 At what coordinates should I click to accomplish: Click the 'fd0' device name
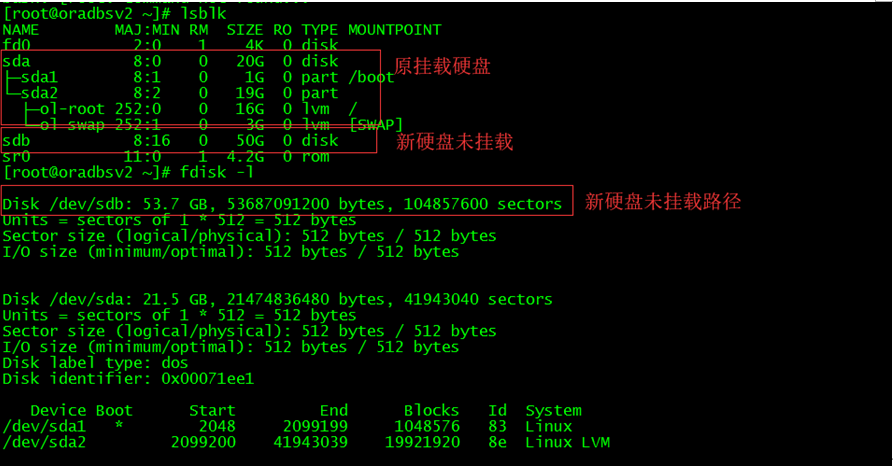coord(16,45)
